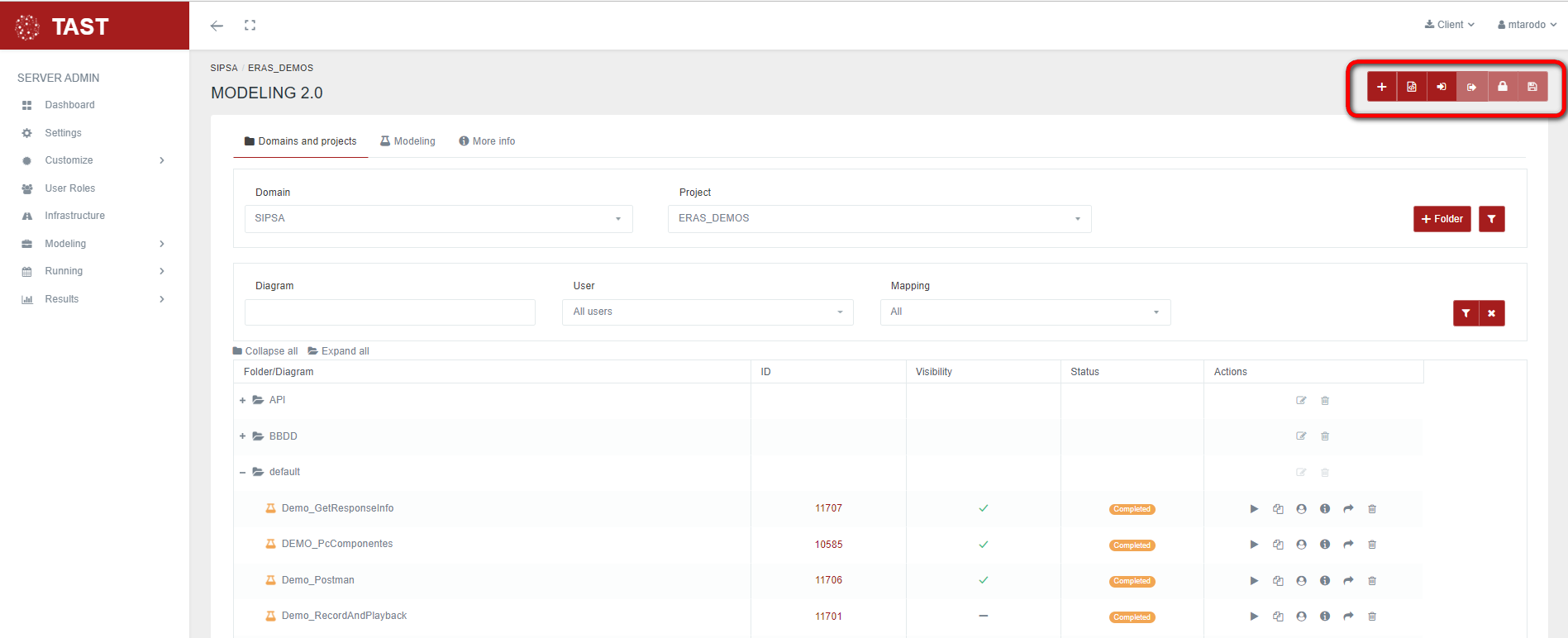Image resolution: width=1568 pixels, height=638 pixels.
Task: Click user icon for Demo_Postman row
Action: pos(1301,581)
